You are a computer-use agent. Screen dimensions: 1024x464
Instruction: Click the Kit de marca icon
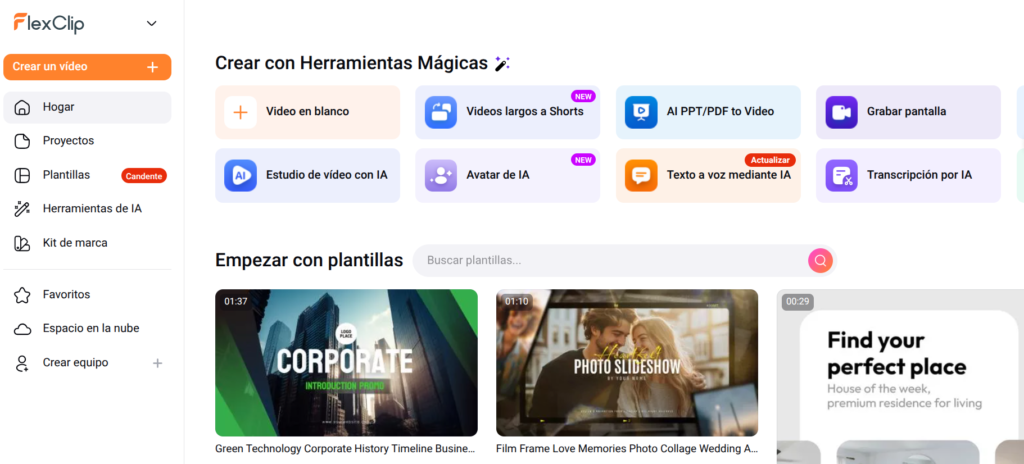(x=22, y=243)
